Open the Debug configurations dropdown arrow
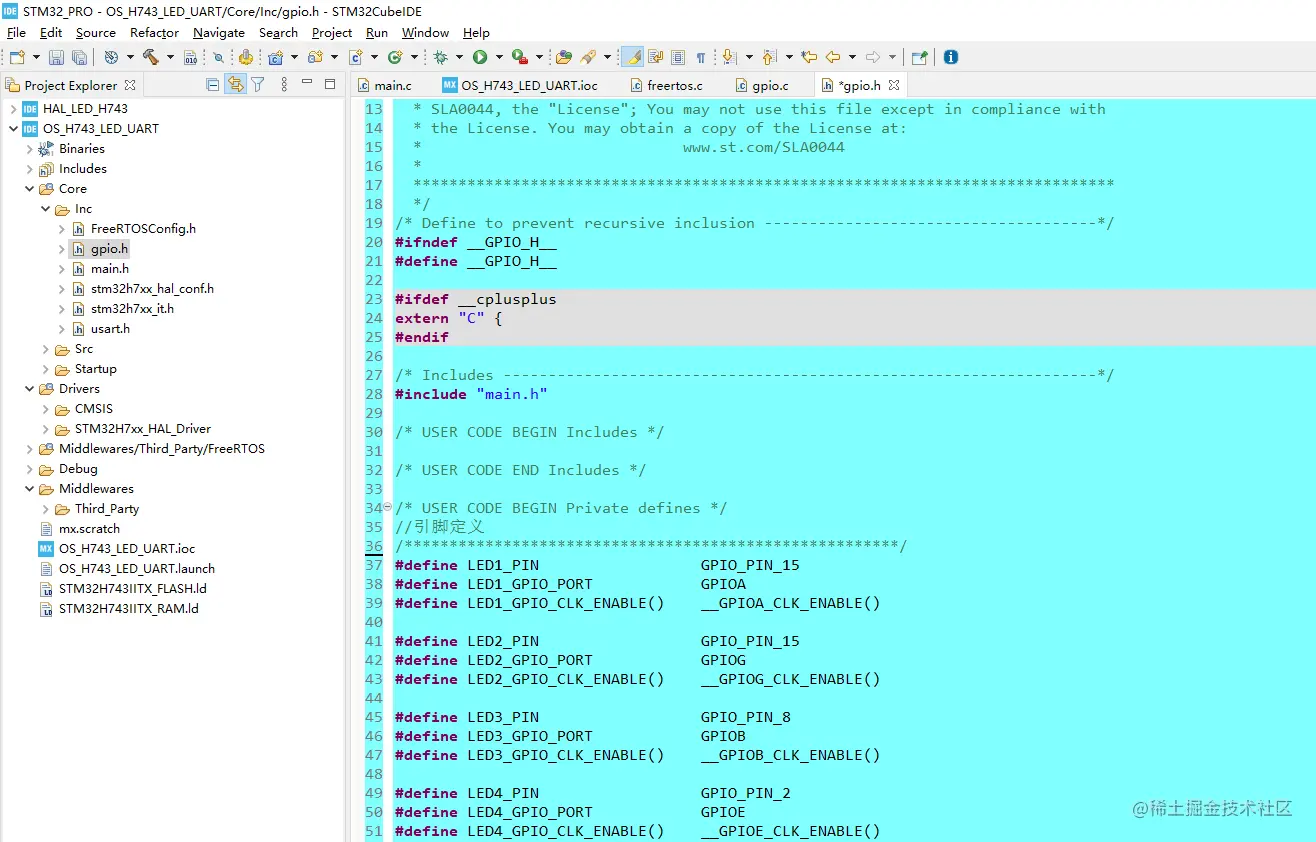Screen dimensions: 1316x842 click(x=459, y=58)
